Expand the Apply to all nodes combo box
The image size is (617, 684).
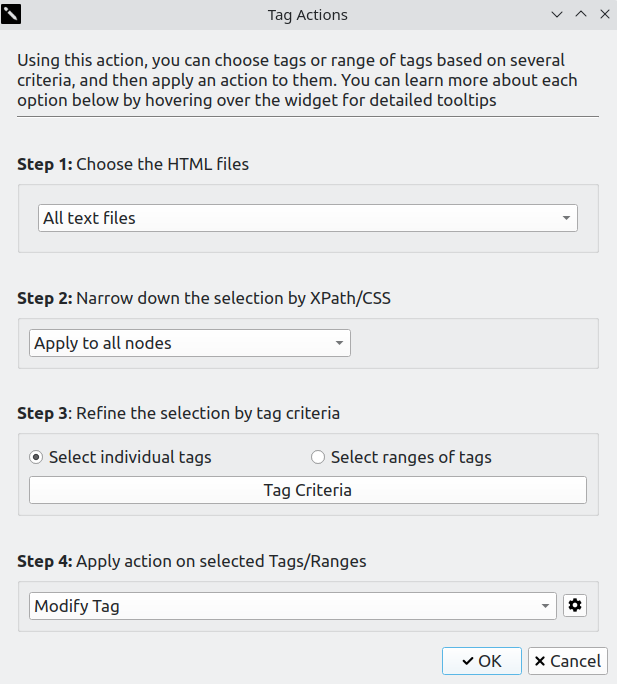click(x=190, y=344)
